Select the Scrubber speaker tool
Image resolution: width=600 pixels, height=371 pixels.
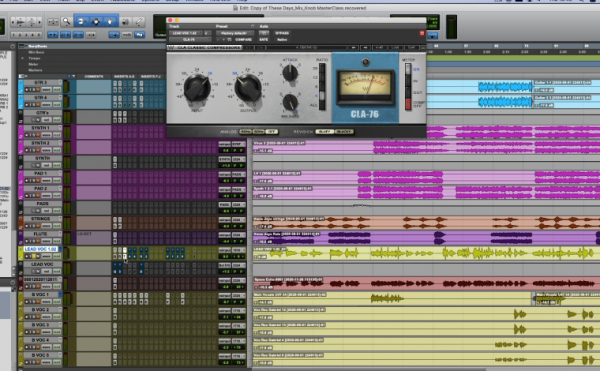(x=125, y=22)
